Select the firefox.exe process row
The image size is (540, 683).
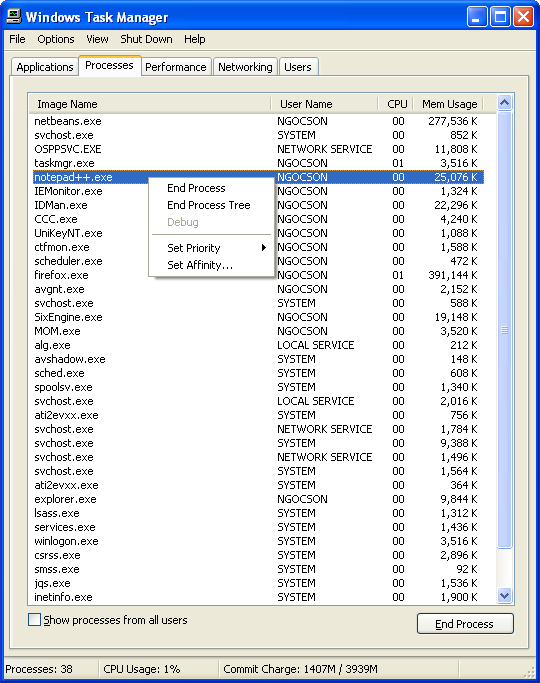[x=258, y=275]
